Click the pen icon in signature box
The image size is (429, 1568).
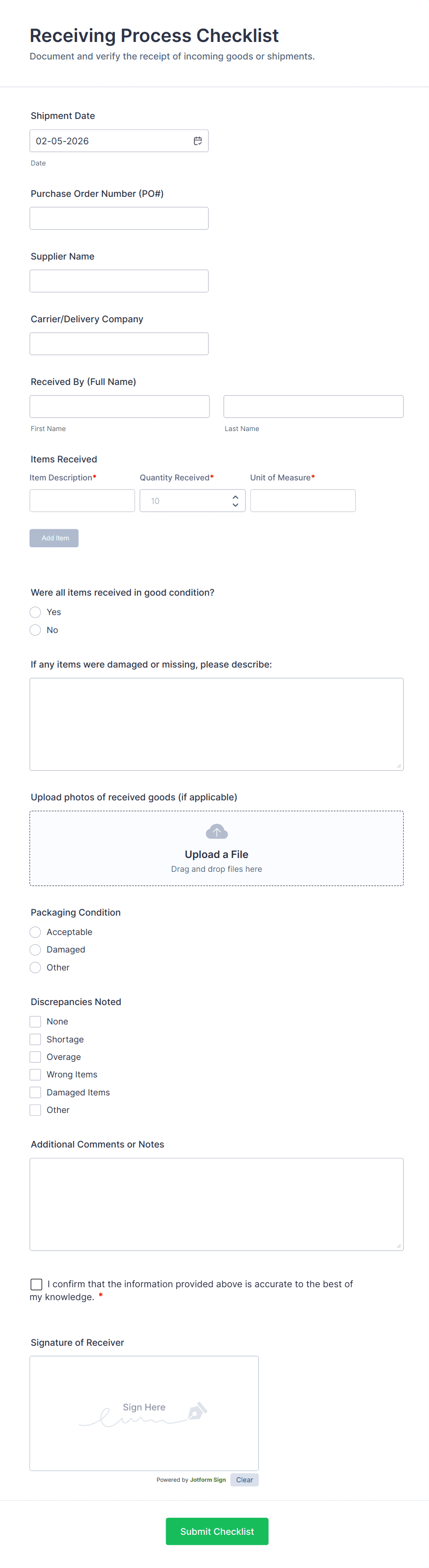click(197, 1410)
